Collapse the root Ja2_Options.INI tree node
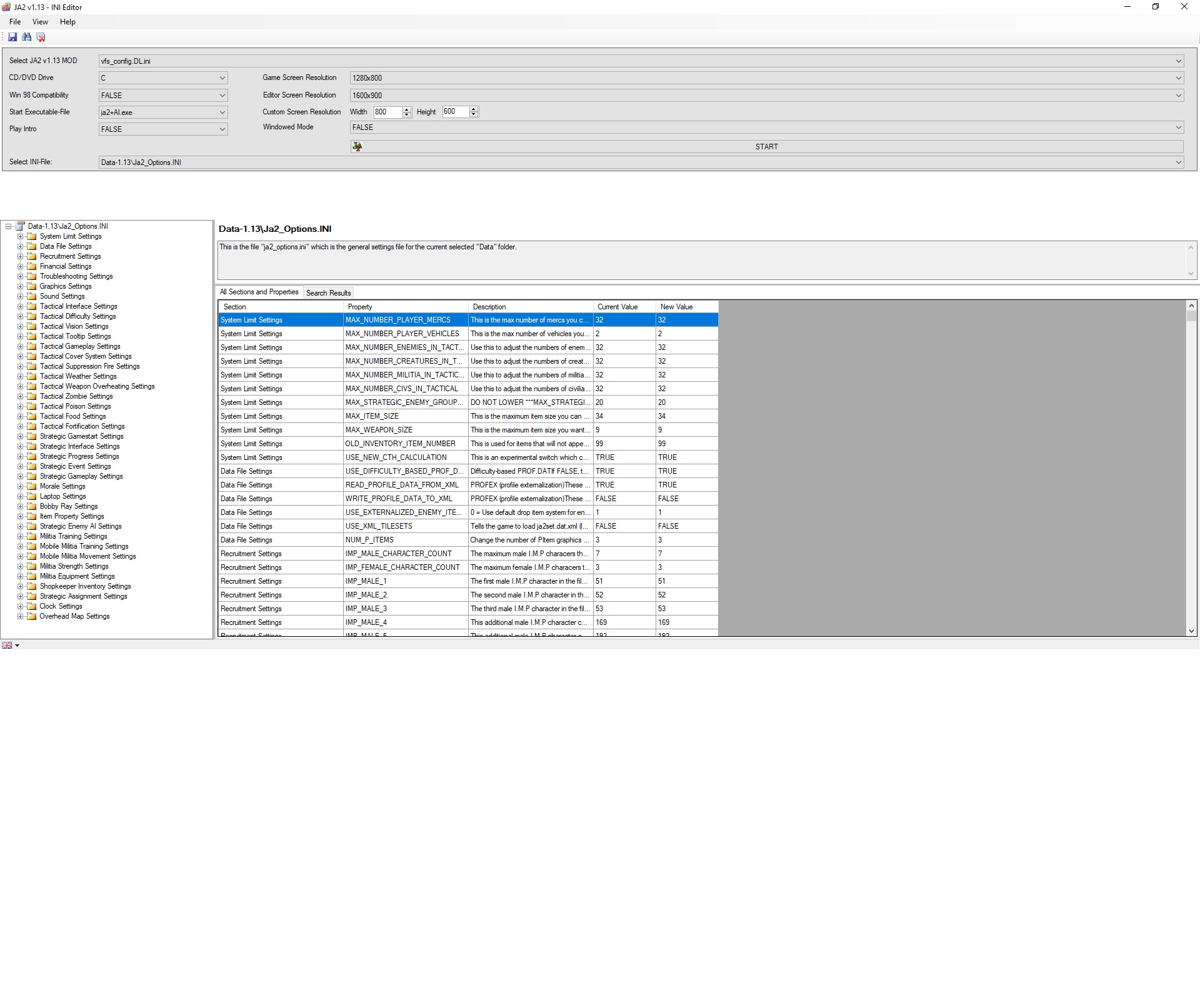The width and height of the screenshot is (1200, 1008). (8, 226)
